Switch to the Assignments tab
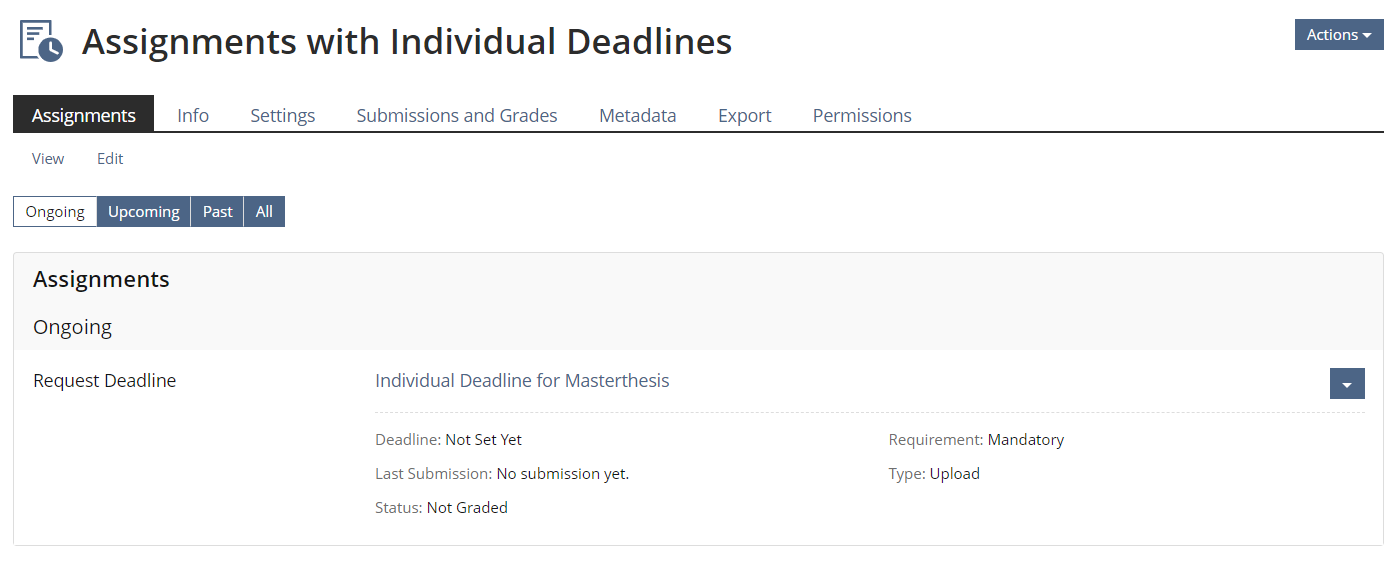Screen dimensions: 1397x575 [84, 115]
